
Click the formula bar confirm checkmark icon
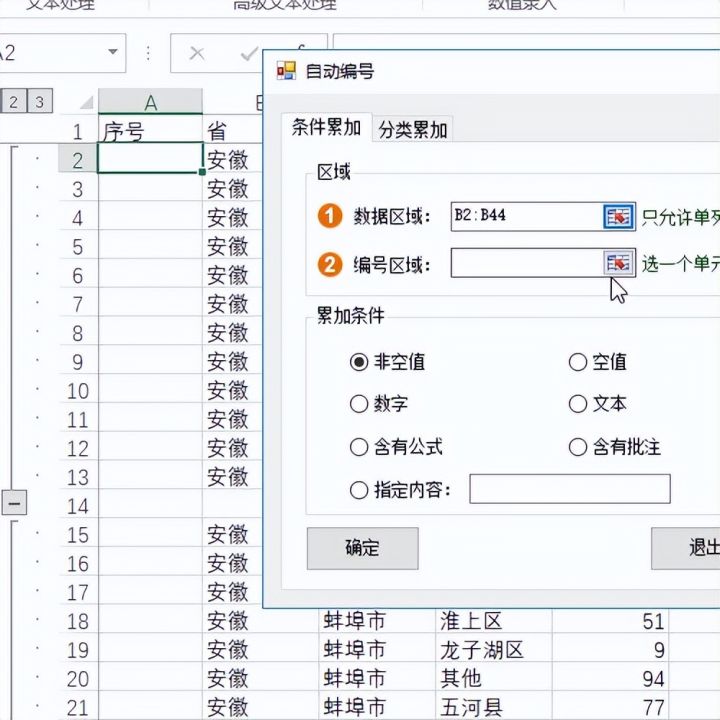tap(249, 54)
